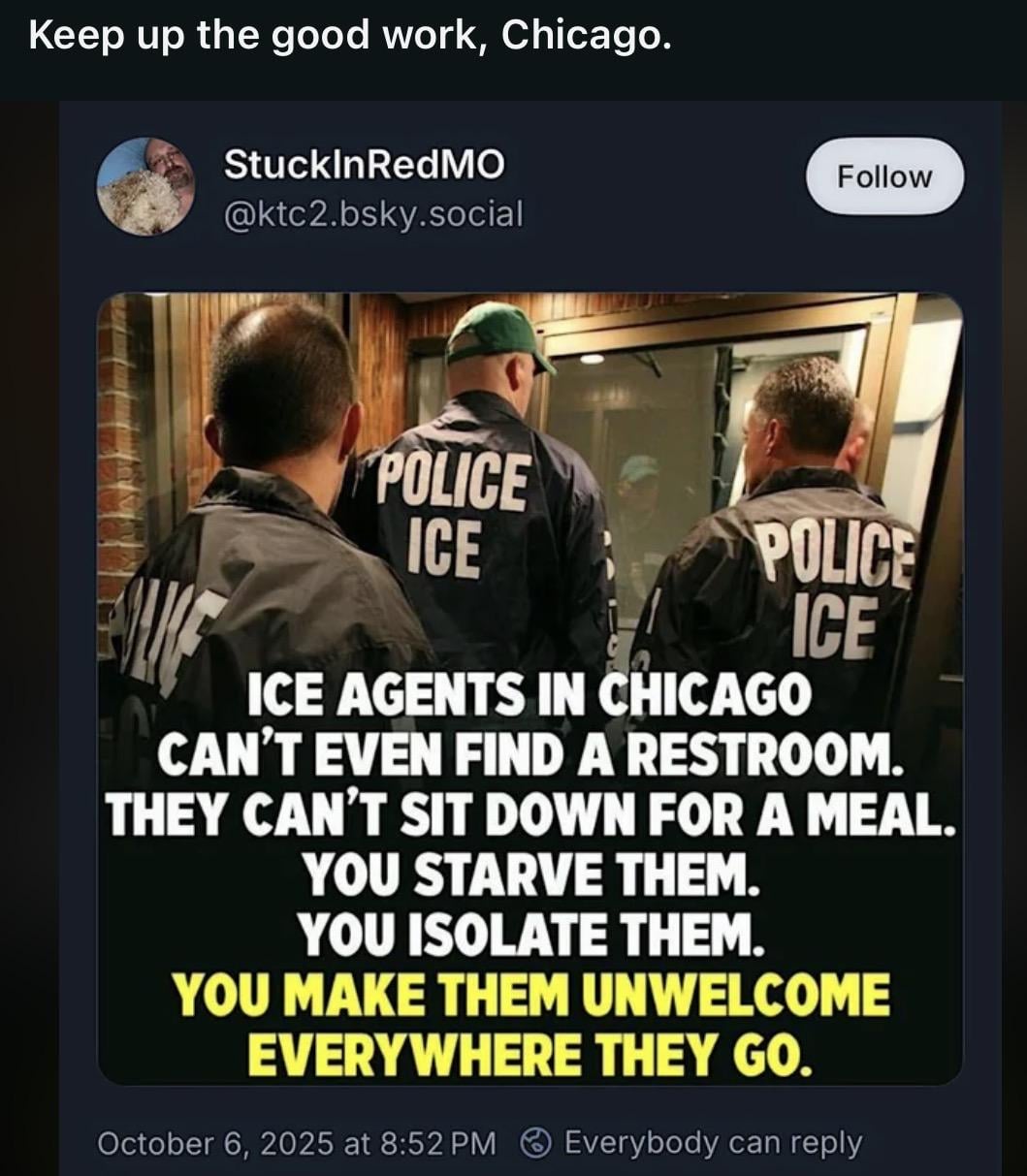Open the October 6, 2025 timestamp

(x=297, y=1143)
